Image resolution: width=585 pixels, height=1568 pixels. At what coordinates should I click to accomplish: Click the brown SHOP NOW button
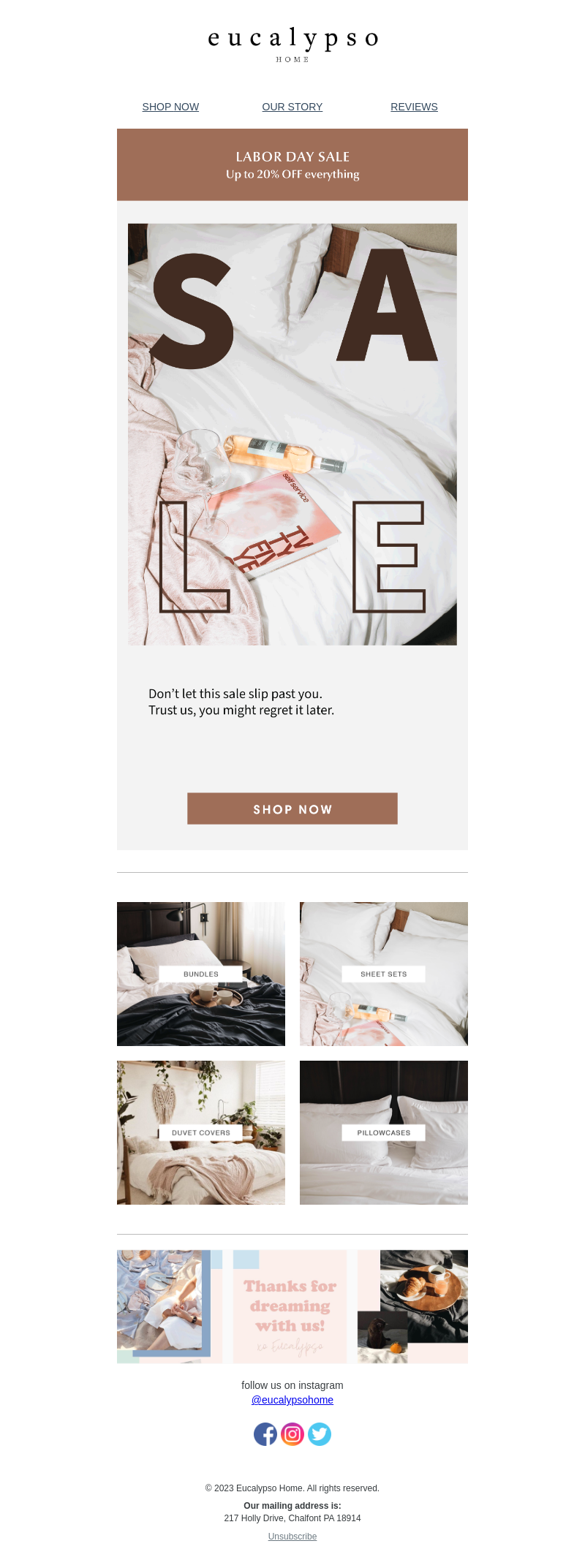(x=292, y=808)
